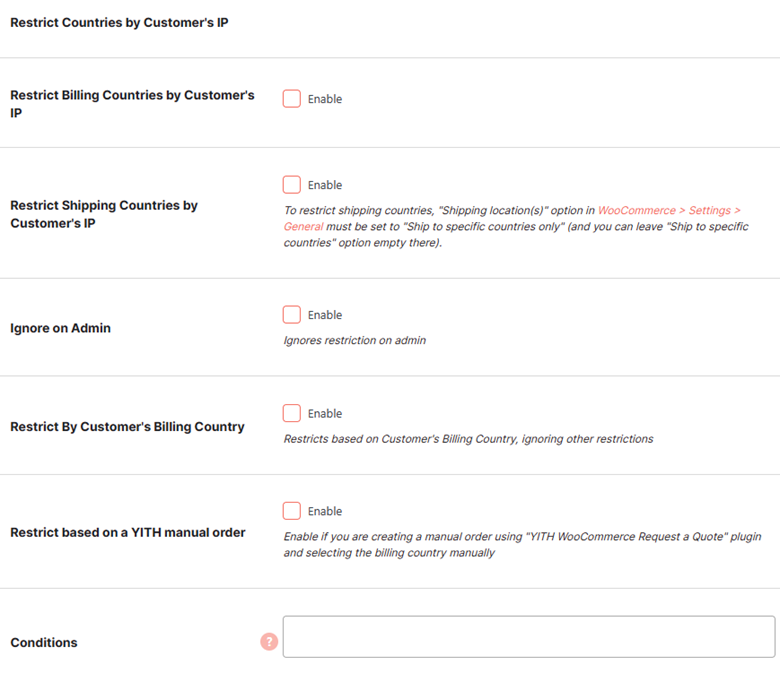Viewport: 780px width, 673px height.
Task: Click the Enable label under Ignore on Admin
Action: [x=325, y=315]
